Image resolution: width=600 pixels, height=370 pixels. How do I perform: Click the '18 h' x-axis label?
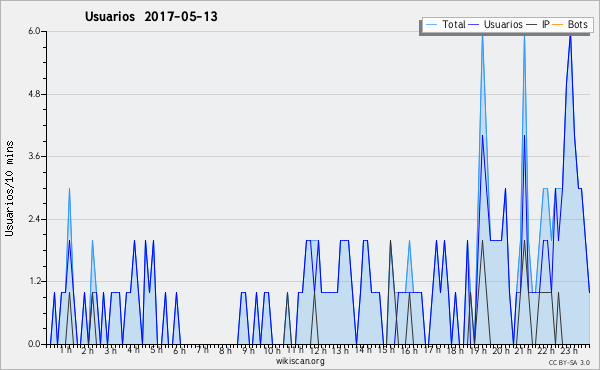click(x=455, y=351)
